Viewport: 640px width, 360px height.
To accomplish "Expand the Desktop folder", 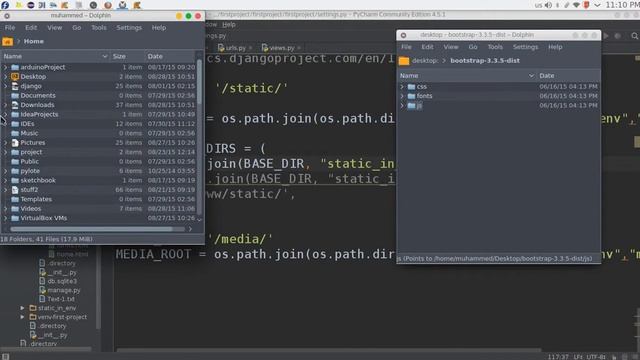I will point(5,76).
